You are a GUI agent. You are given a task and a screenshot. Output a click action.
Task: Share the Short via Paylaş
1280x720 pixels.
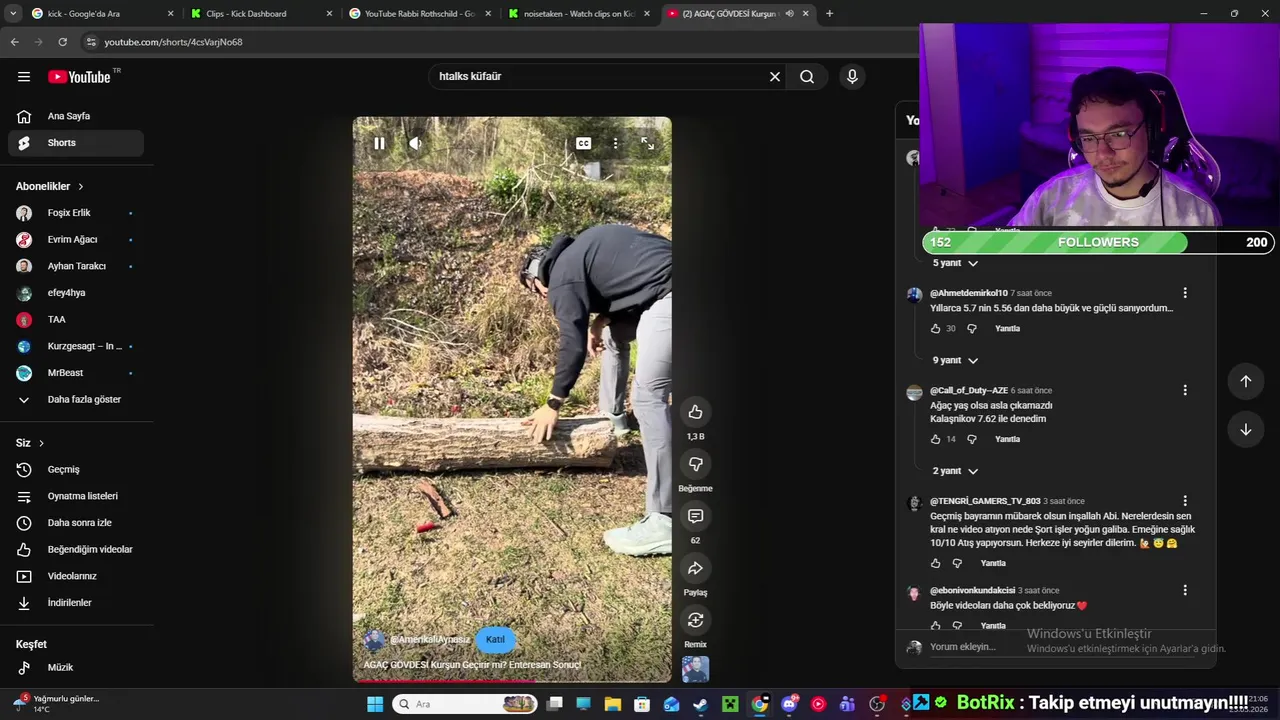tap(695, 568)
